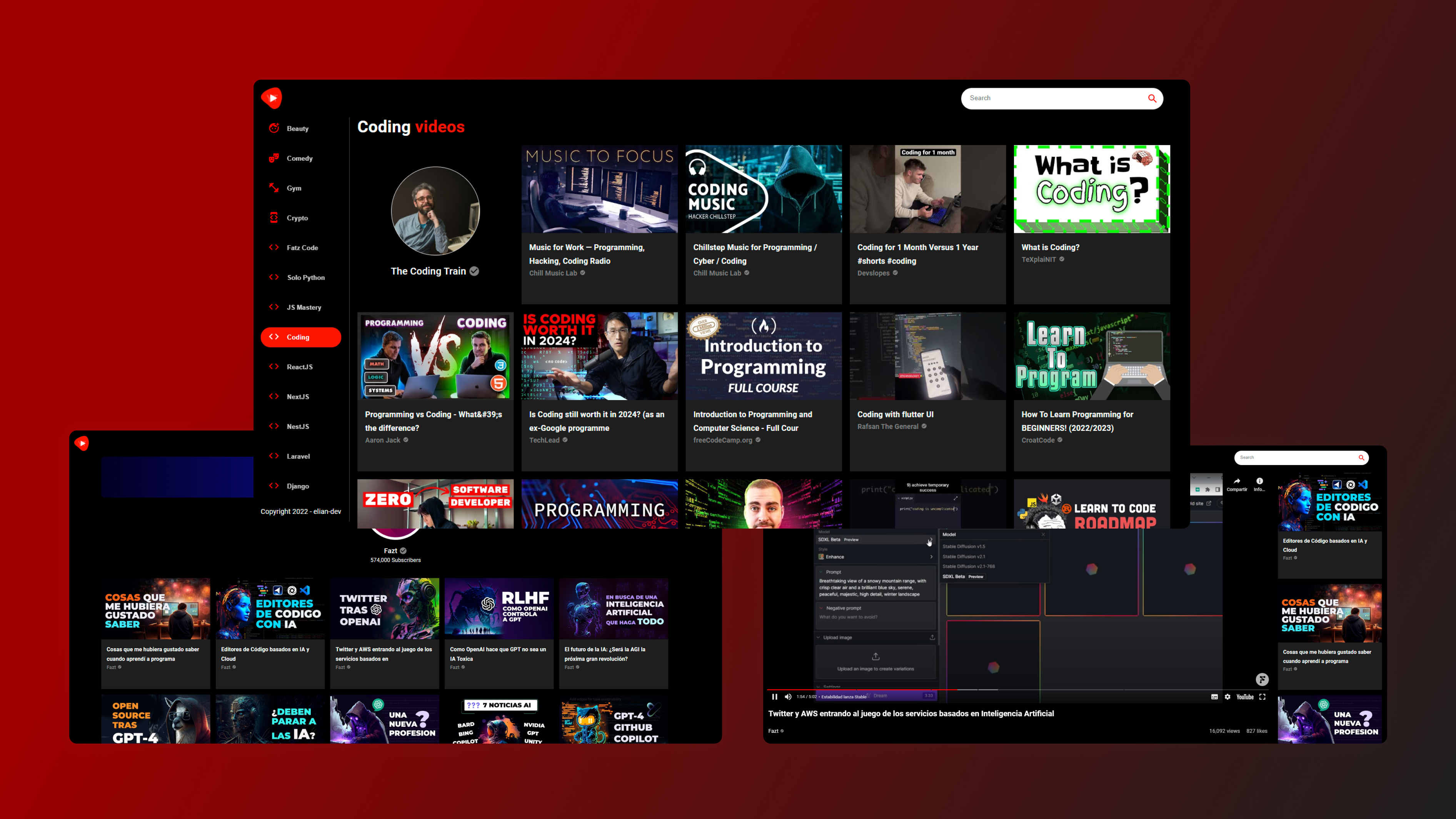This screenshot has width=1456, height=819.
Task: Click the red play logo in the main window
Action: tap(272, 98)
